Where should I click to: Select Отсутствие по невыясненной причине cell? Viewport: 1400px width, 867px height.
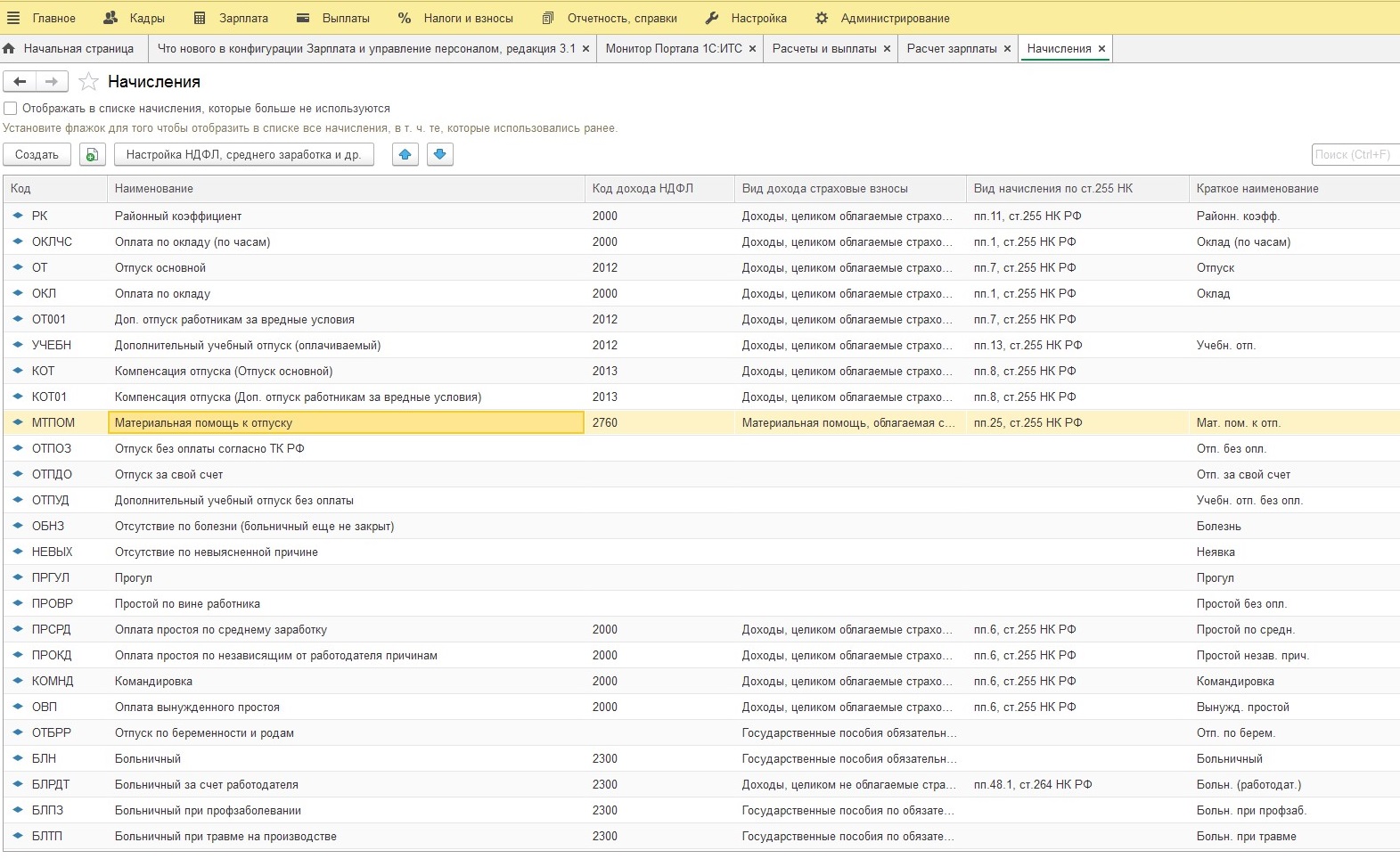click(346, 552)
